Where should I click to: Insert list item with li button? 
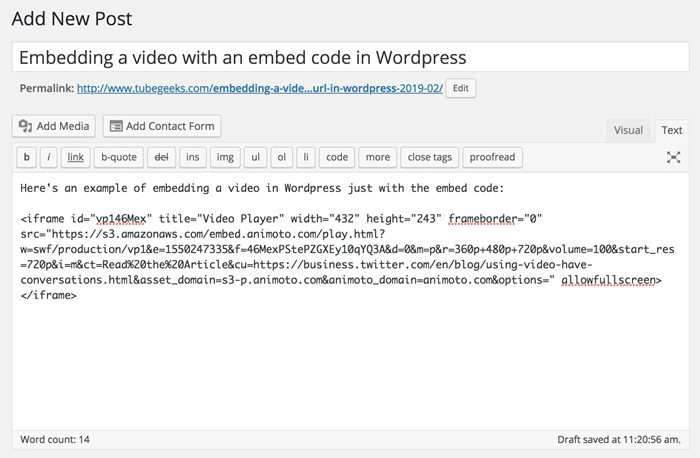point(307,157)
